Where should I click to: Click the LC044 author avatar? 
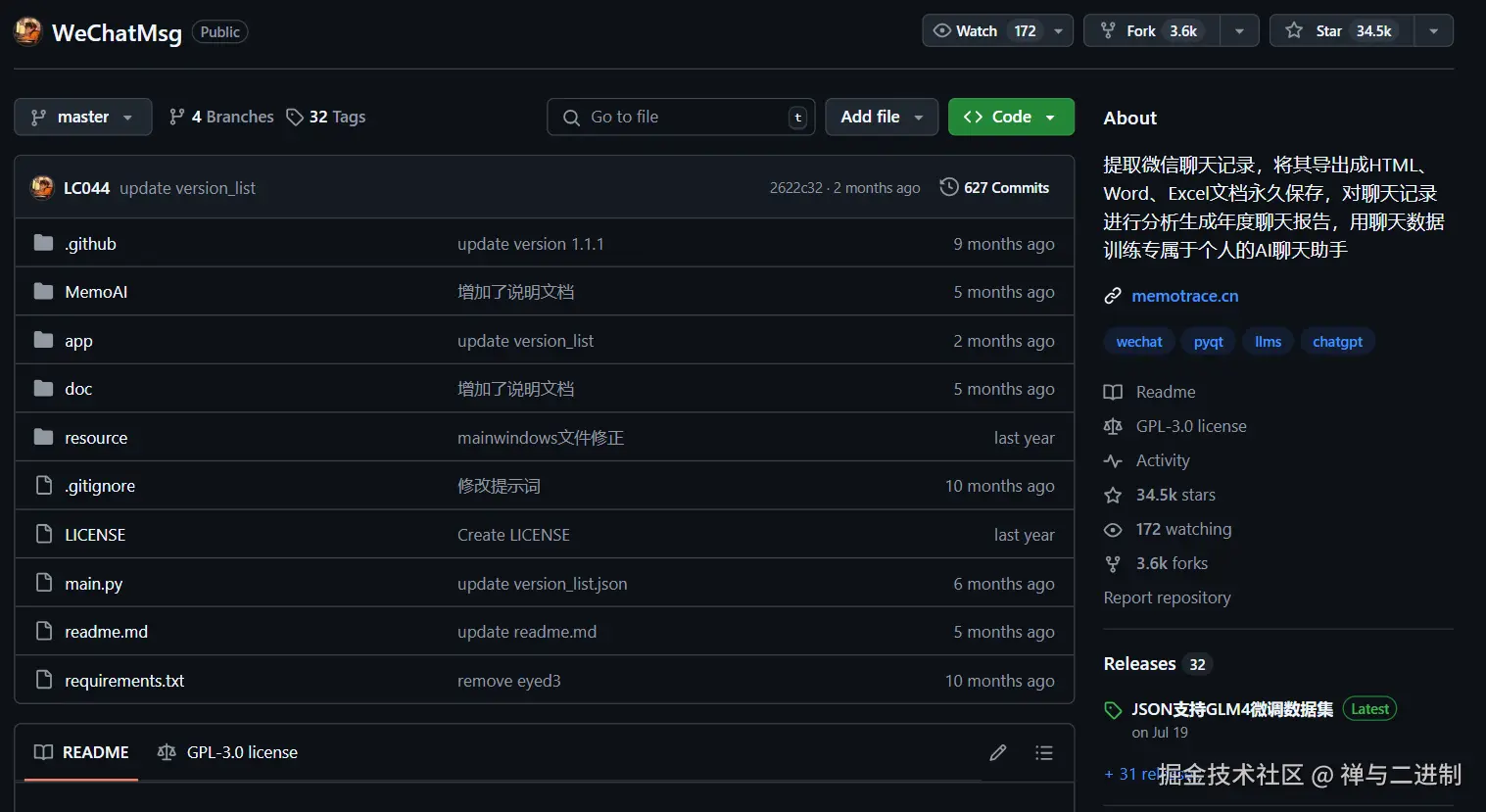click(x=42, y=187)
